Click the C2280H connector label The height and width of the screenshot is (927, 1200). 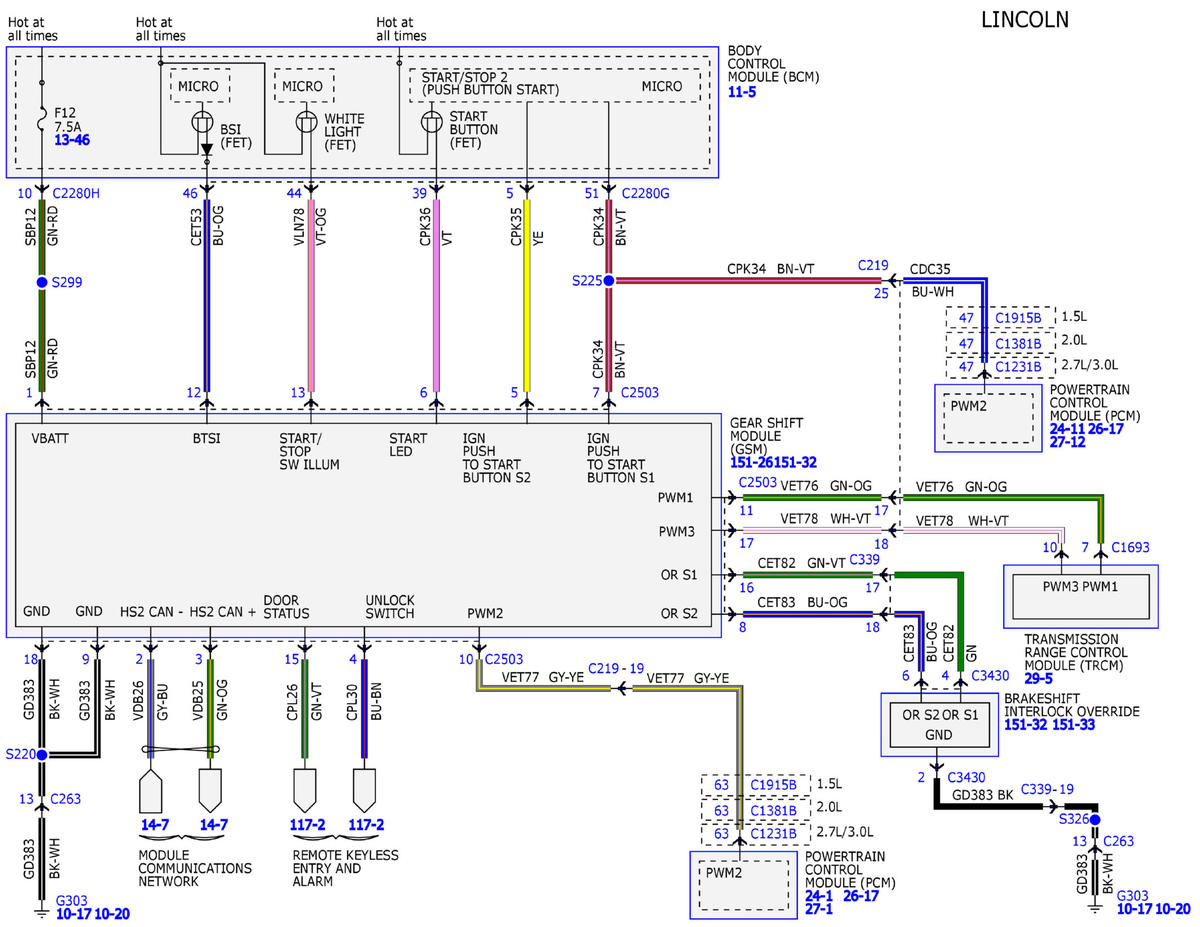75,193
